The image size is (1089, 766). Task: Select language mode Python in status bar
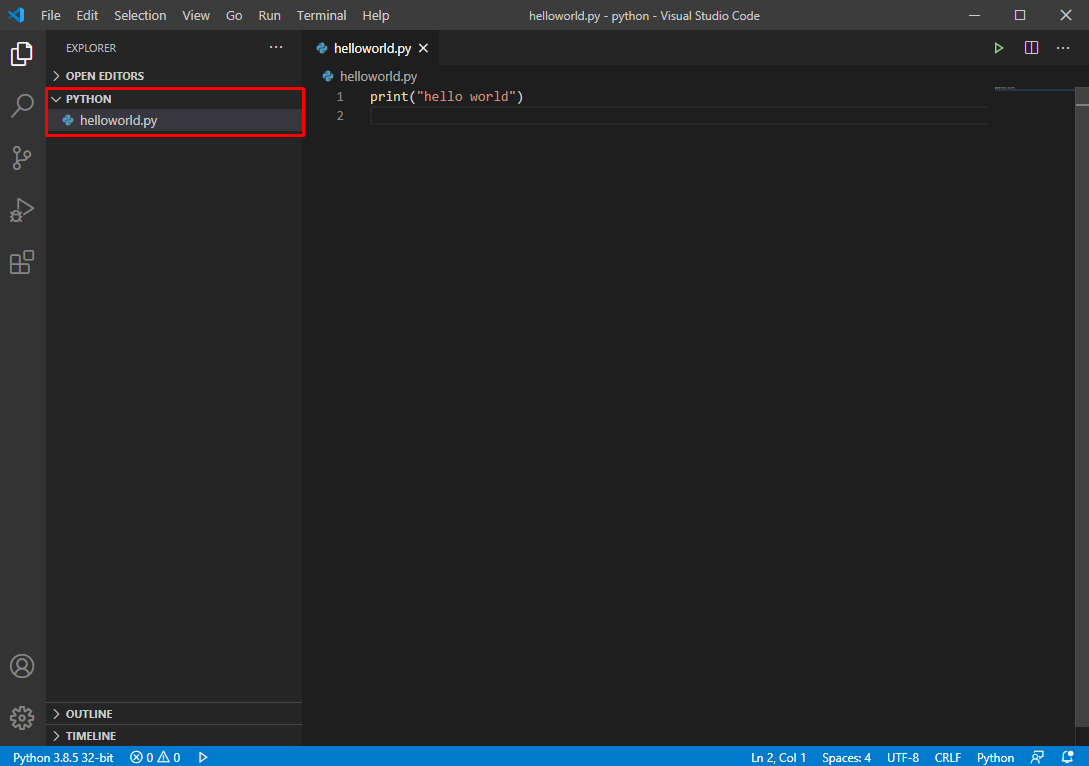[995, 757]
